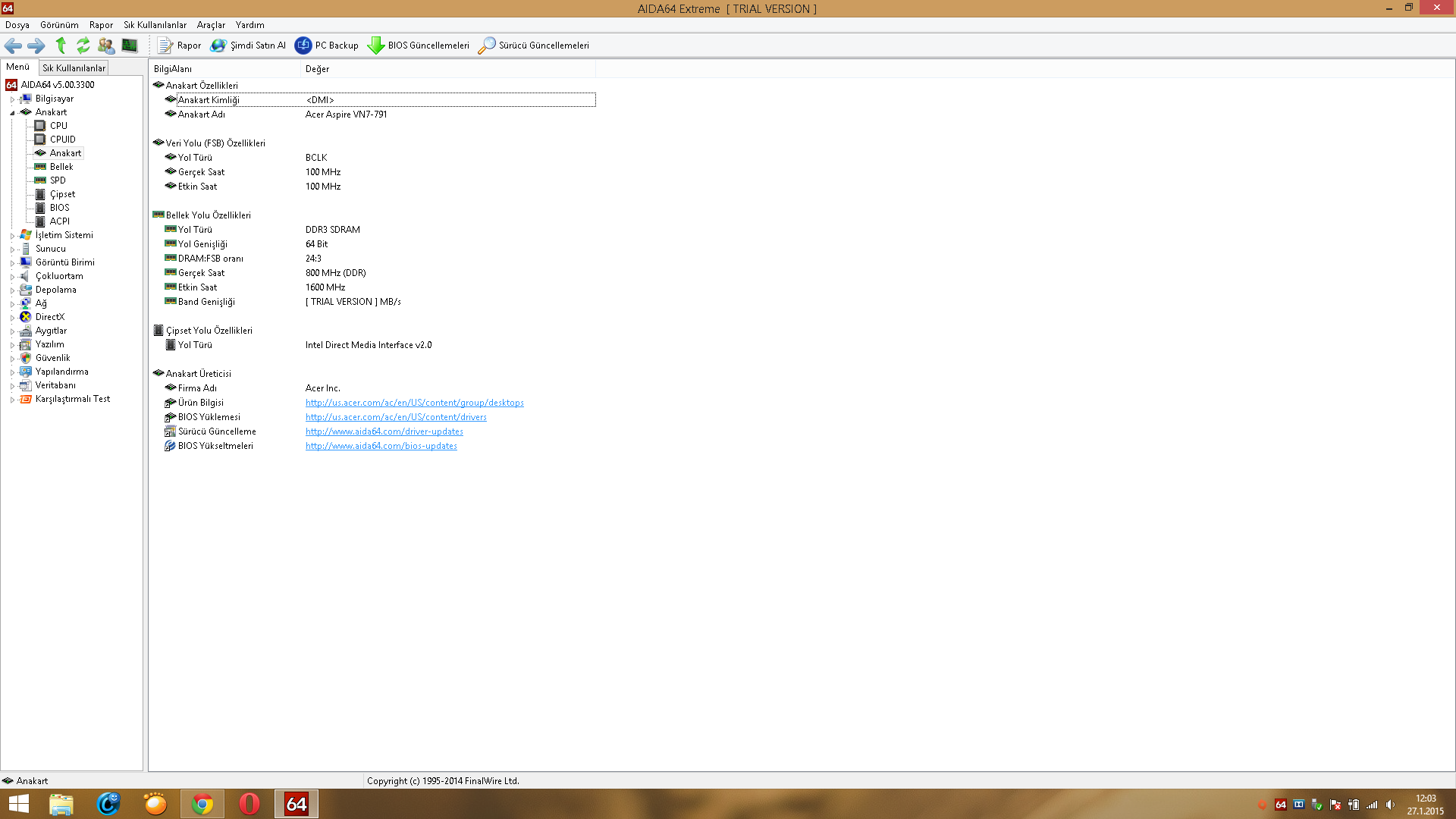Go back with the blue left arrow
This screenshot has width=1456, height=819.
(13, 45)
